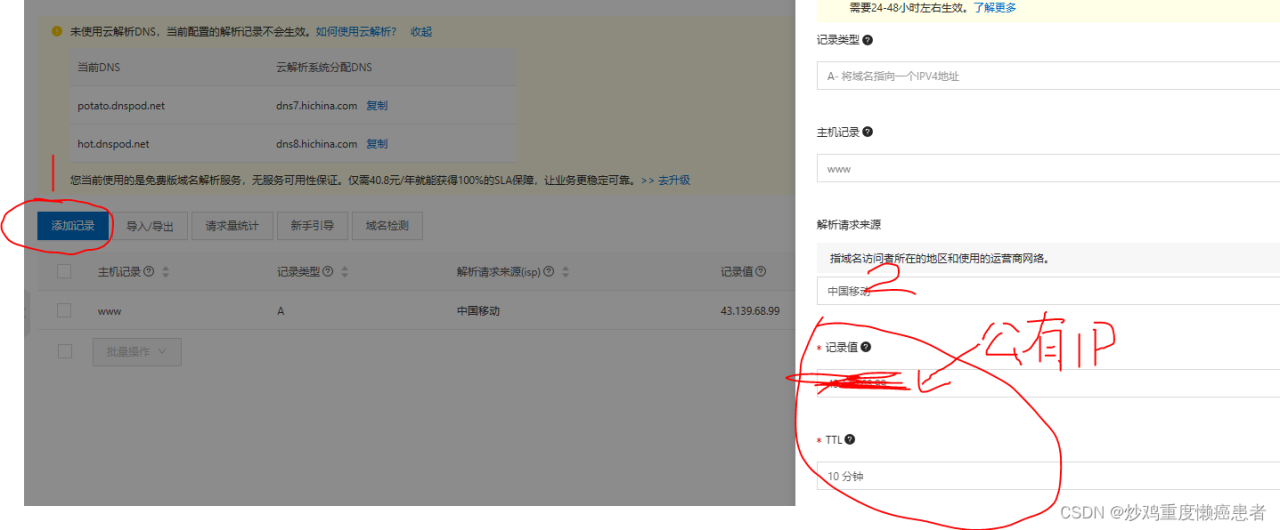Click the record value 43.139.68.99
This screenshot has width=1280, height=530.
[750, 311]
